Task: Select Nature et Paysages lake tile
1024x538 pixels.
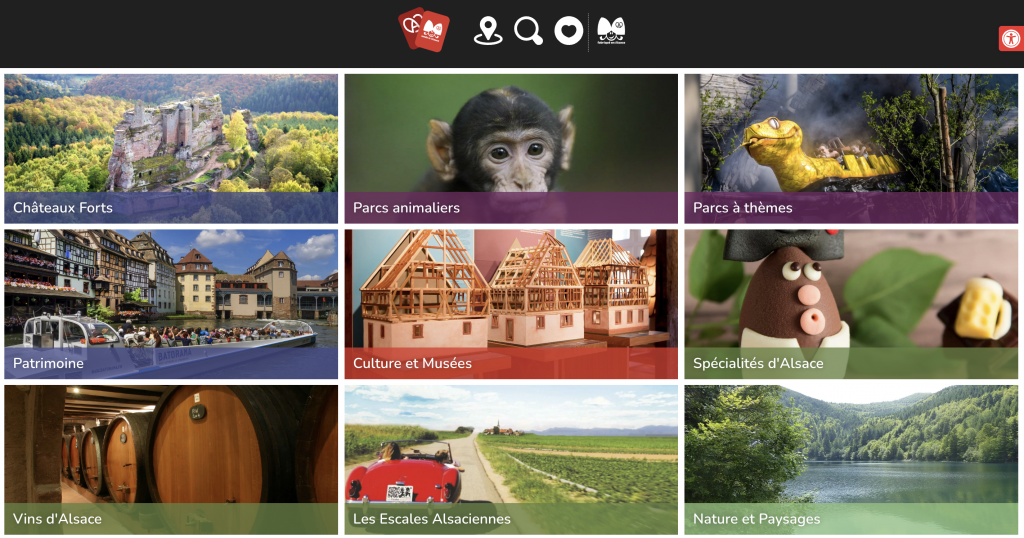Action: click(x=851, y=460)
